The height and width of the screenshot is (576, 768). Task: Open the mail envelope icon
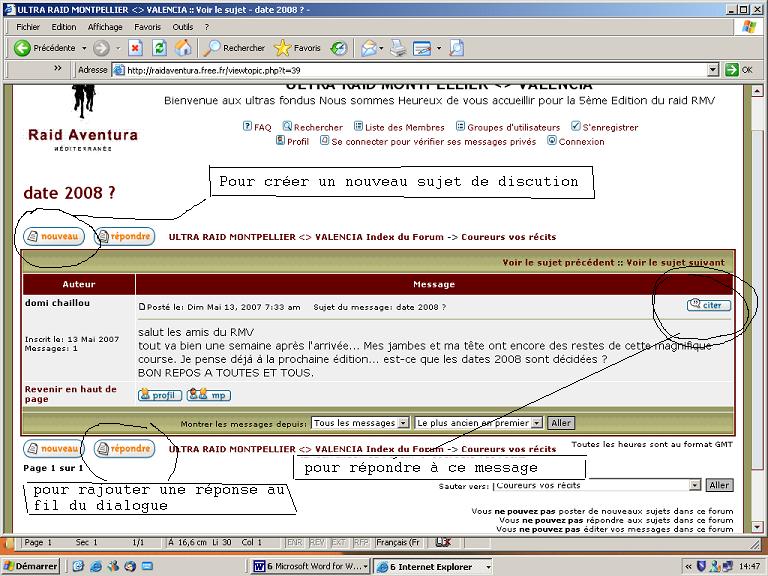(x=369, y=48)
